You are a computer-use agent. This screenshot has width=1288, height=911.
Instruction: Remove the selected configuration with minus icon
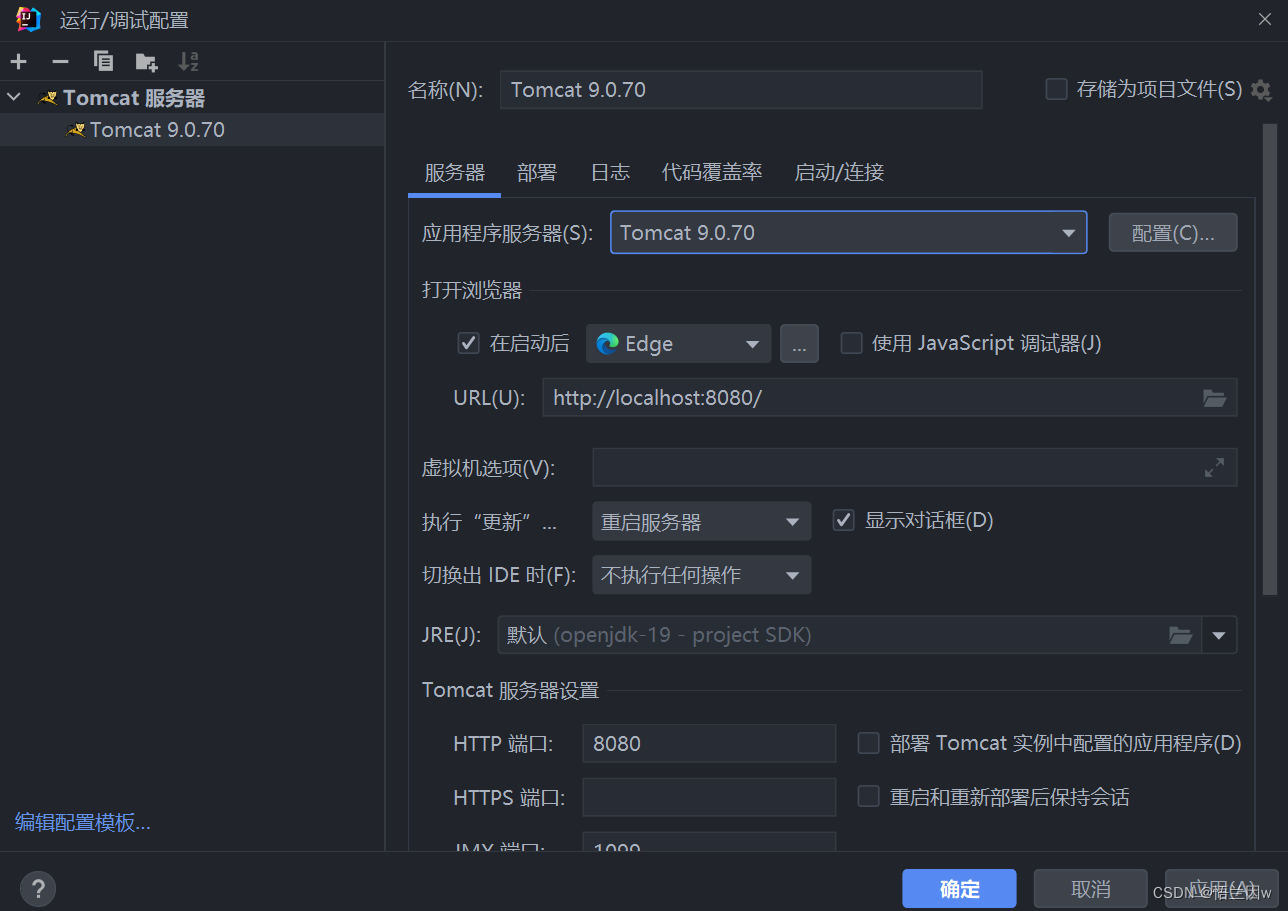(60, 62)
